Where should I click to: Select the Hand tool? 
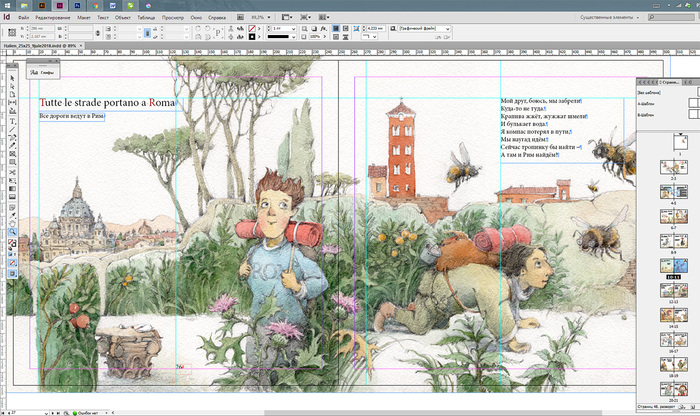[x=12, y=221]
